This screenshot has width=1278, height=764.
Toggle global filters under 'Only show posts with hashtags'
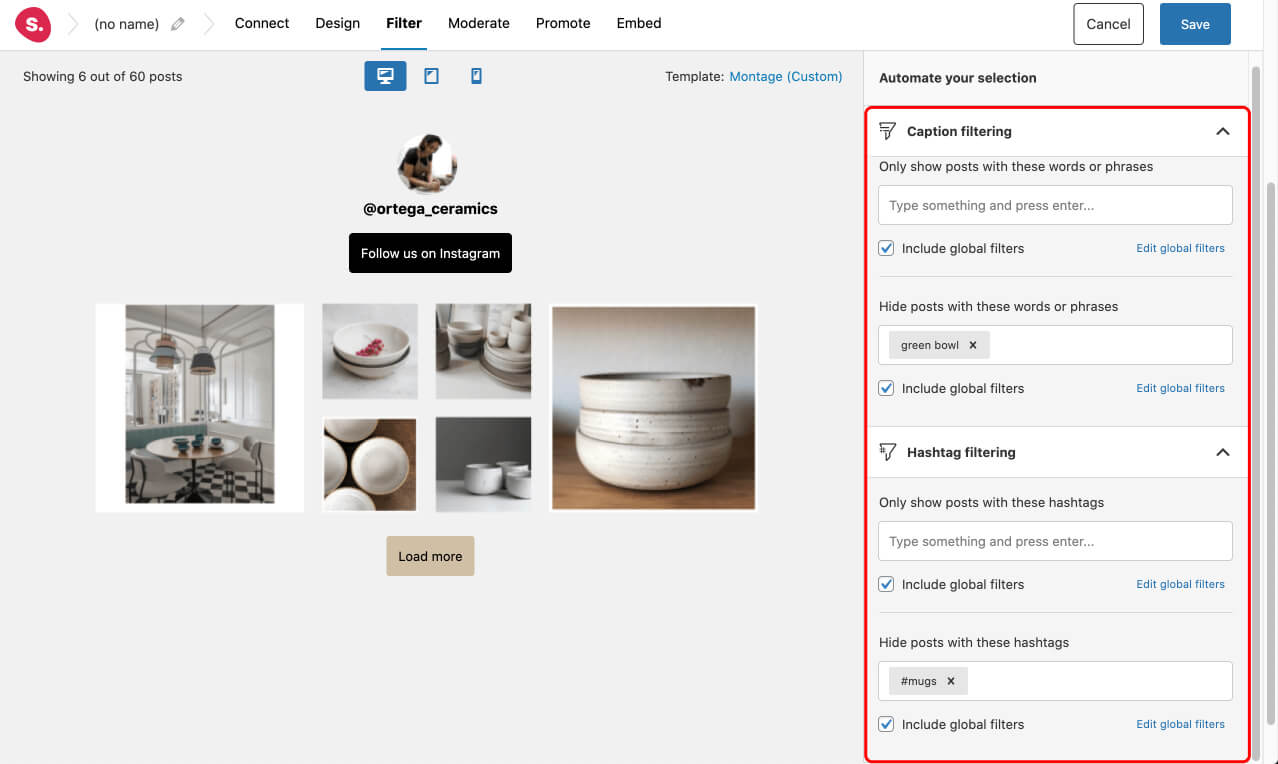click(x=886, y=584)
